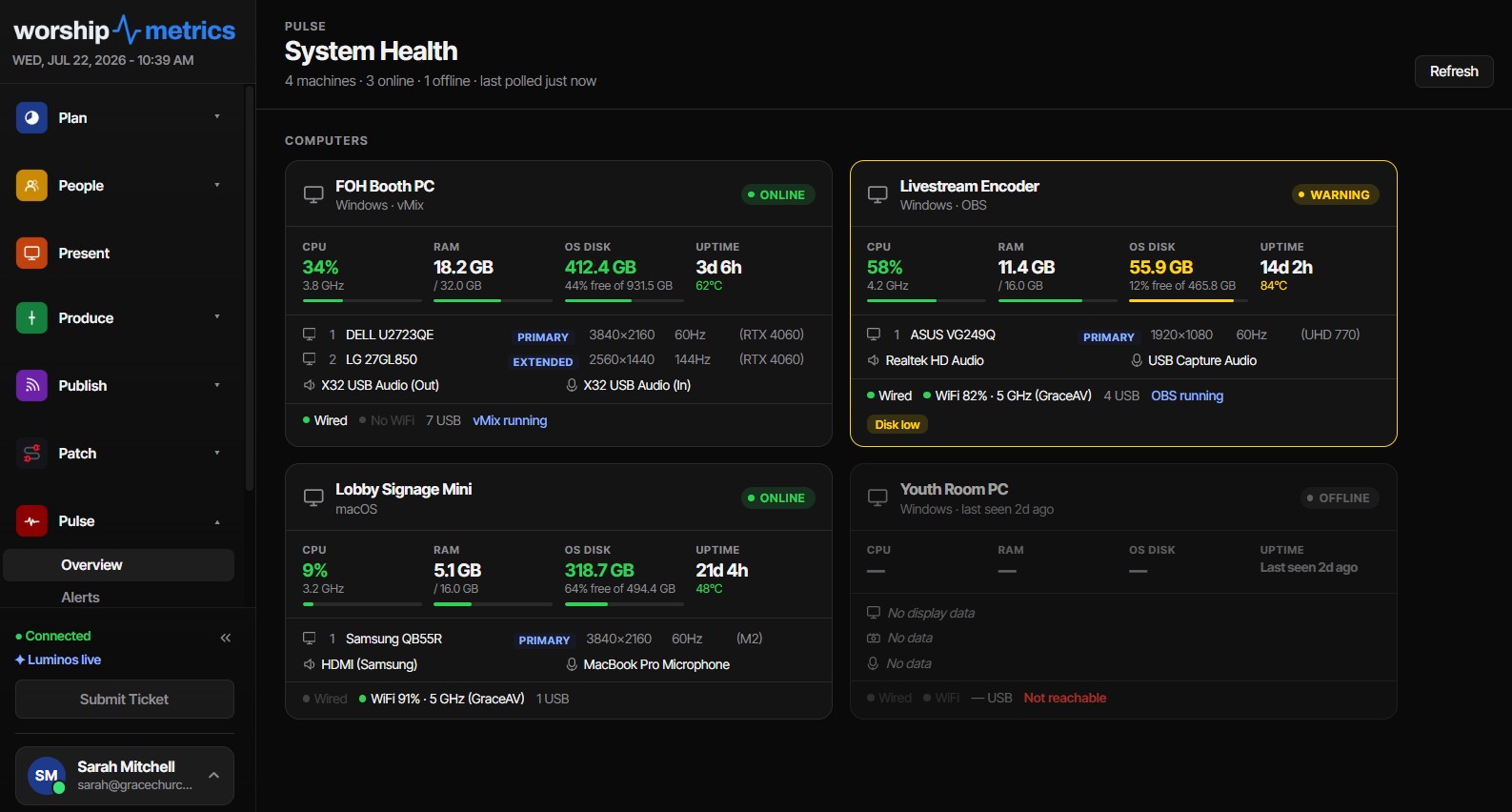This screenshot has height=812, width=1512.
Task: Click the Plan sidebar icon
Action: coord(31,117)
